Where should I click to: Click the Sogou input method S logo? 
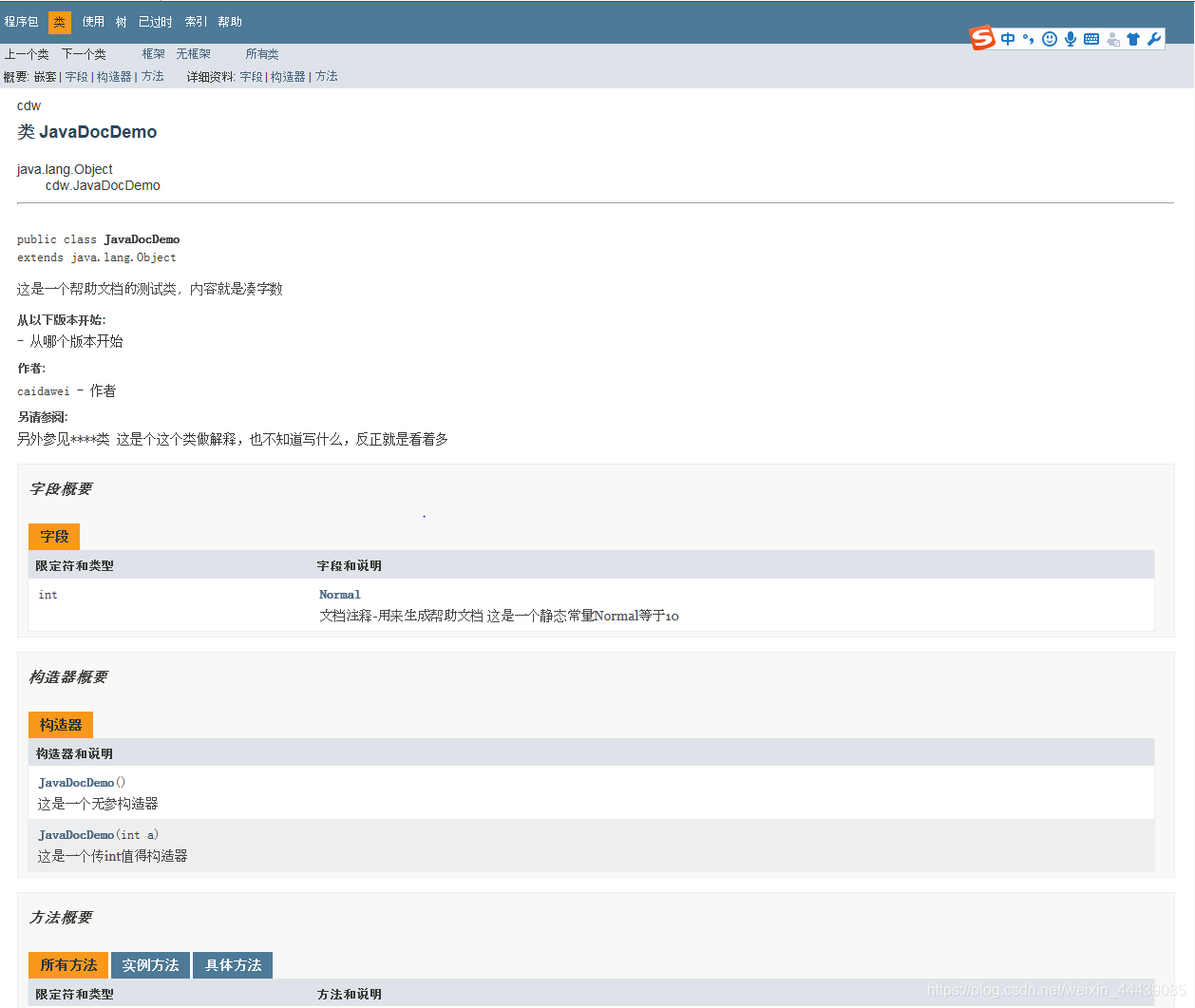pyautogui.click(x=982, y=38)
